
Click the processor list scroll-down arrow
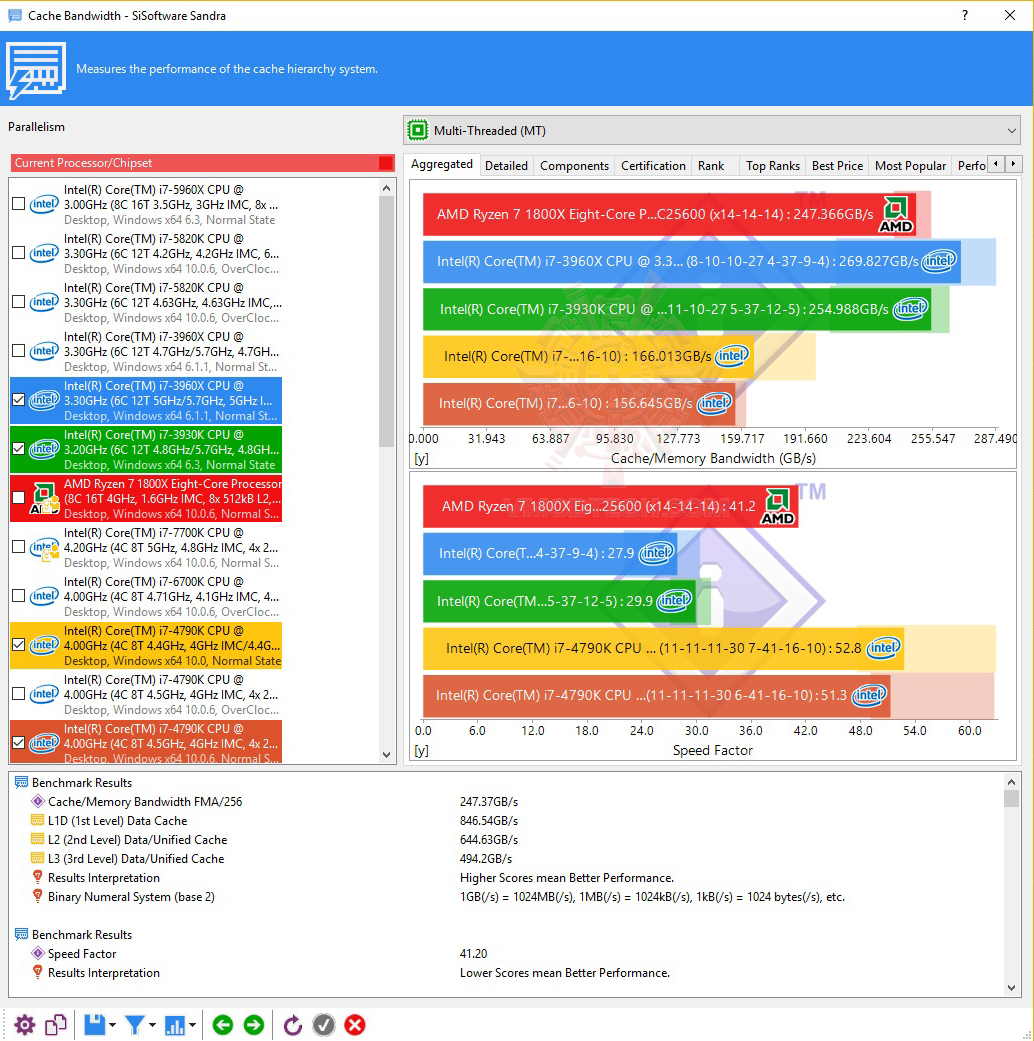tap(387, 755)
